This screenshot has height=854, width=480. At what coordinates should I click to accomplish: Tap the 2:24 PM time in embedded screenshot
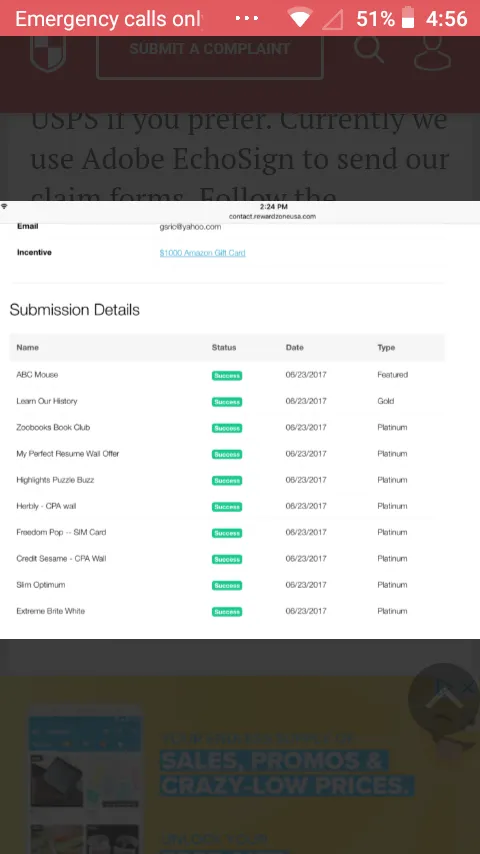tap(273, 207)
